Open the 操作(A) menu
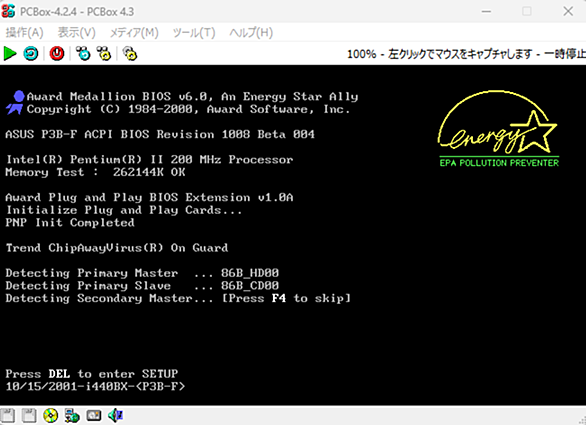This screenshot has width=586, height=425. point(25,33)
